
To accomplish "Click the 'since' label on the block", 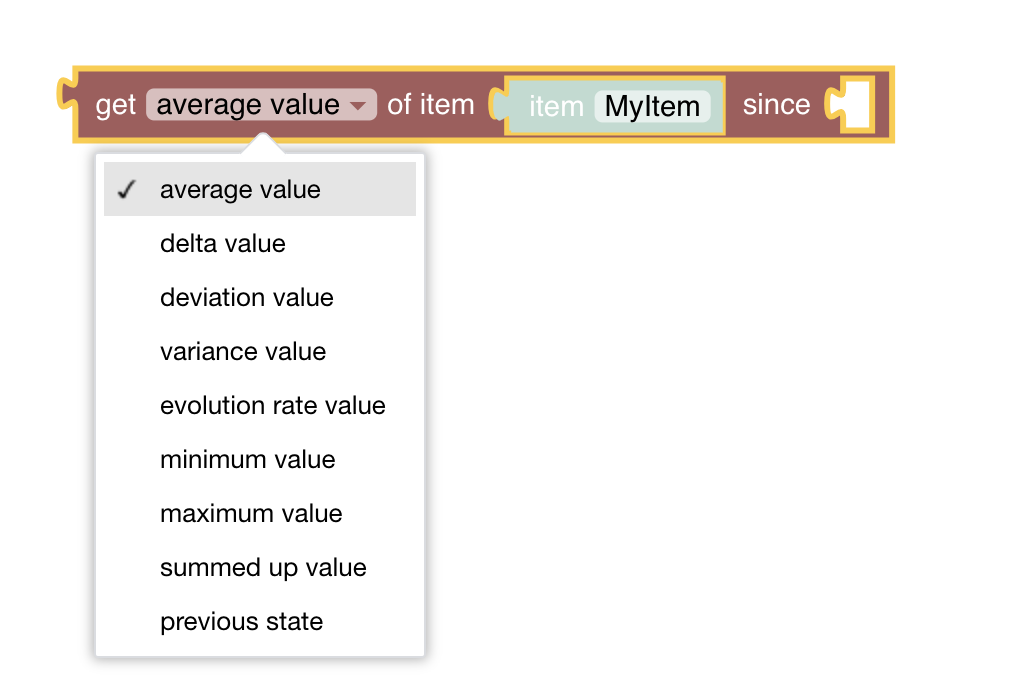I will pos(776,105).
